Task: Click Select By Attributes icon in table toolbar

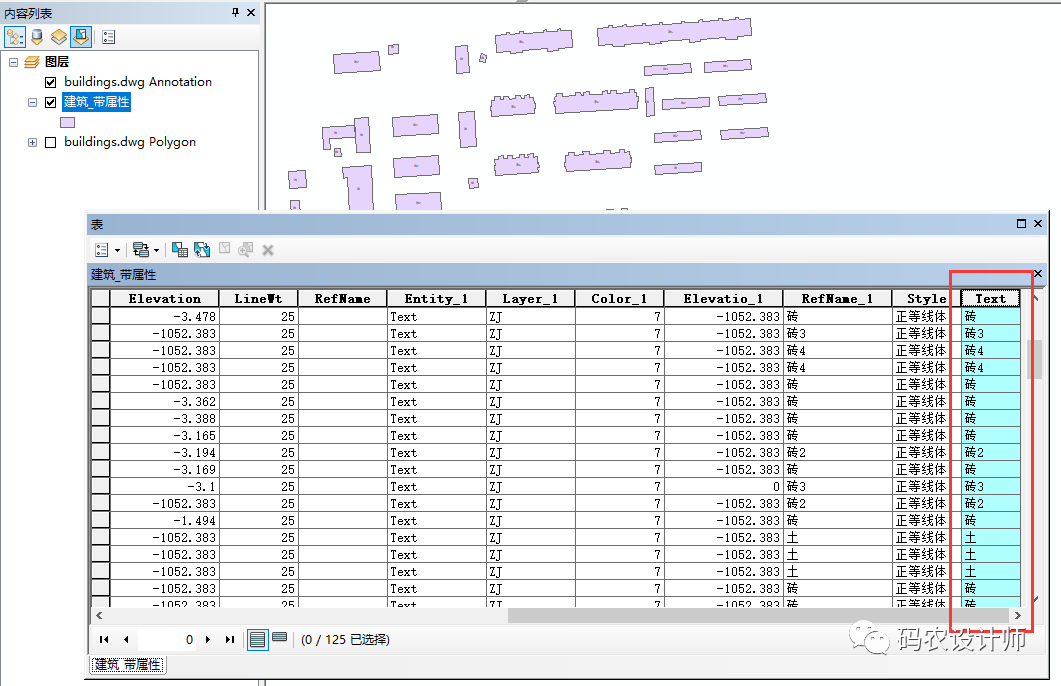Action: (x=180, y=250)
